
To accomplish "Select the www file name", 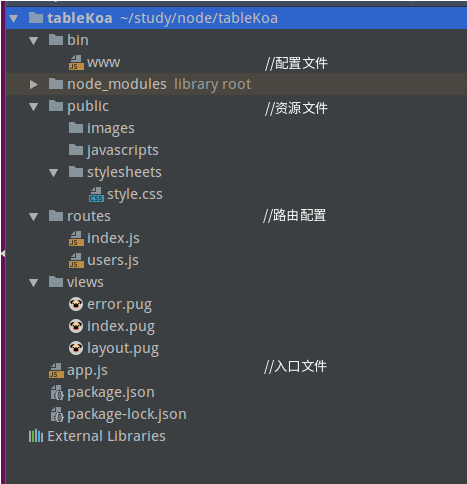I will 104,62.
